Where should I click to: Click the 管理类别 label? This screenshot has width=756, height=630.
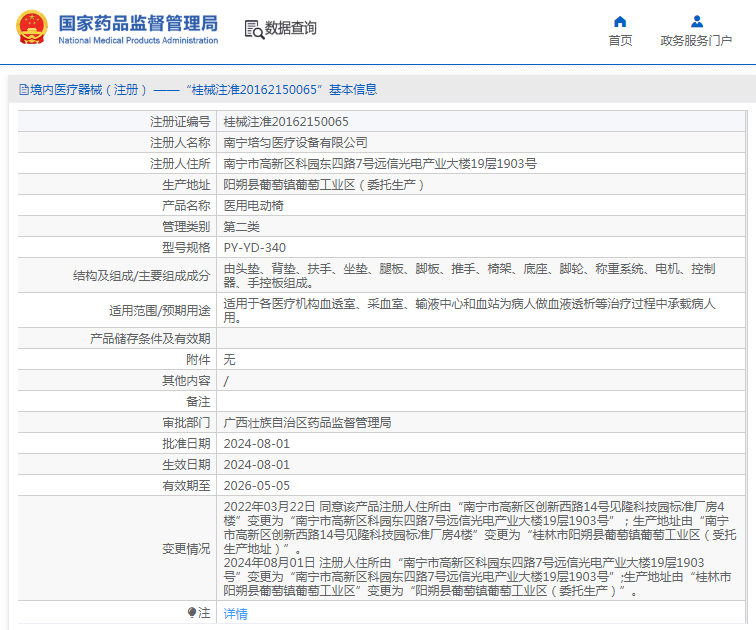point(186,227)
